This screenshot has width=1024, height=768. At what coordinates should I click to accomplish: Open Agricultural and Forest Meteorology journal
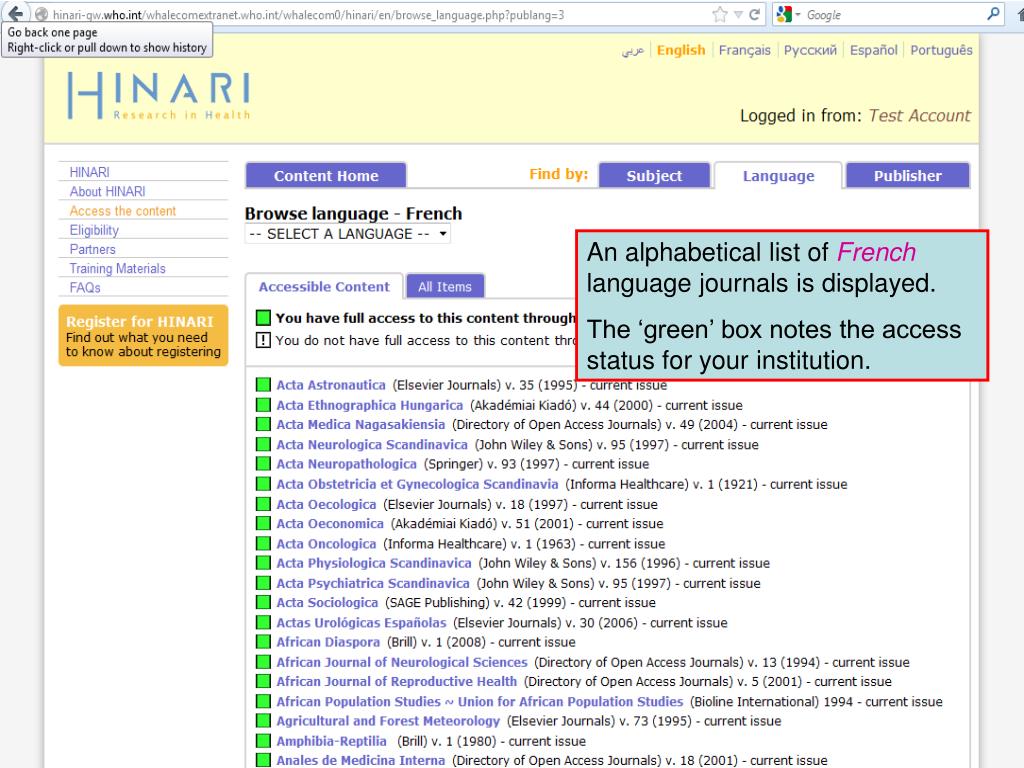(388, 722)
